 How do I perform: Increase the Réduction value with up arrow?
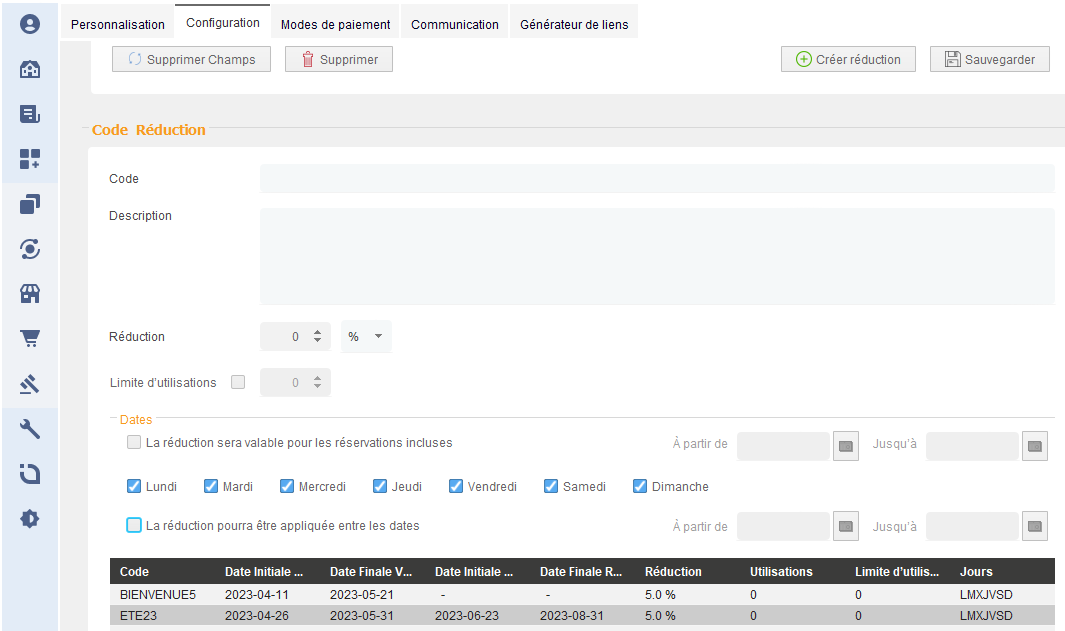tap(317, 332)
